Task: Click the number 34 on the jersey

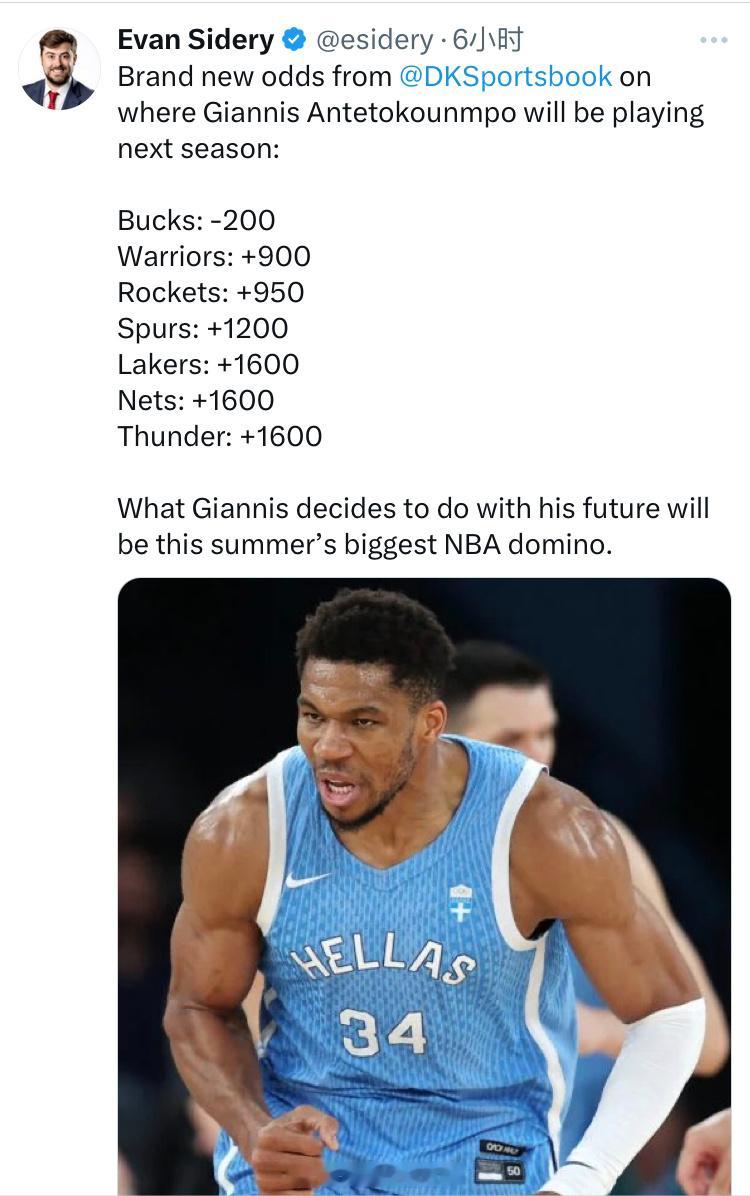Action: (x=383, y=1033)
